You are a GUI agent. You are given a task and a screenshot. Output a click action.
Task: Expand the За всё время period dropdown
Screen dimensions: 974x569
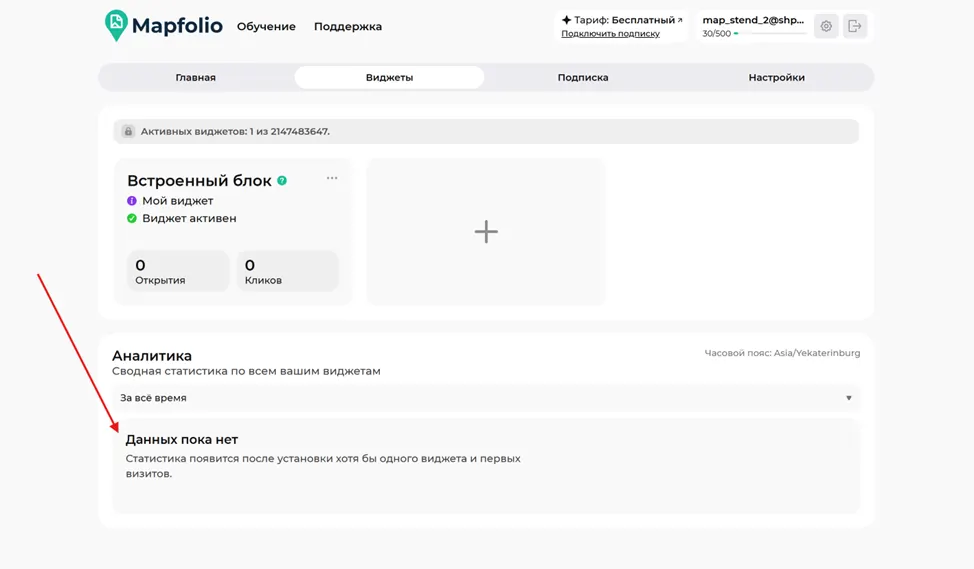click(x=486, y=398)
